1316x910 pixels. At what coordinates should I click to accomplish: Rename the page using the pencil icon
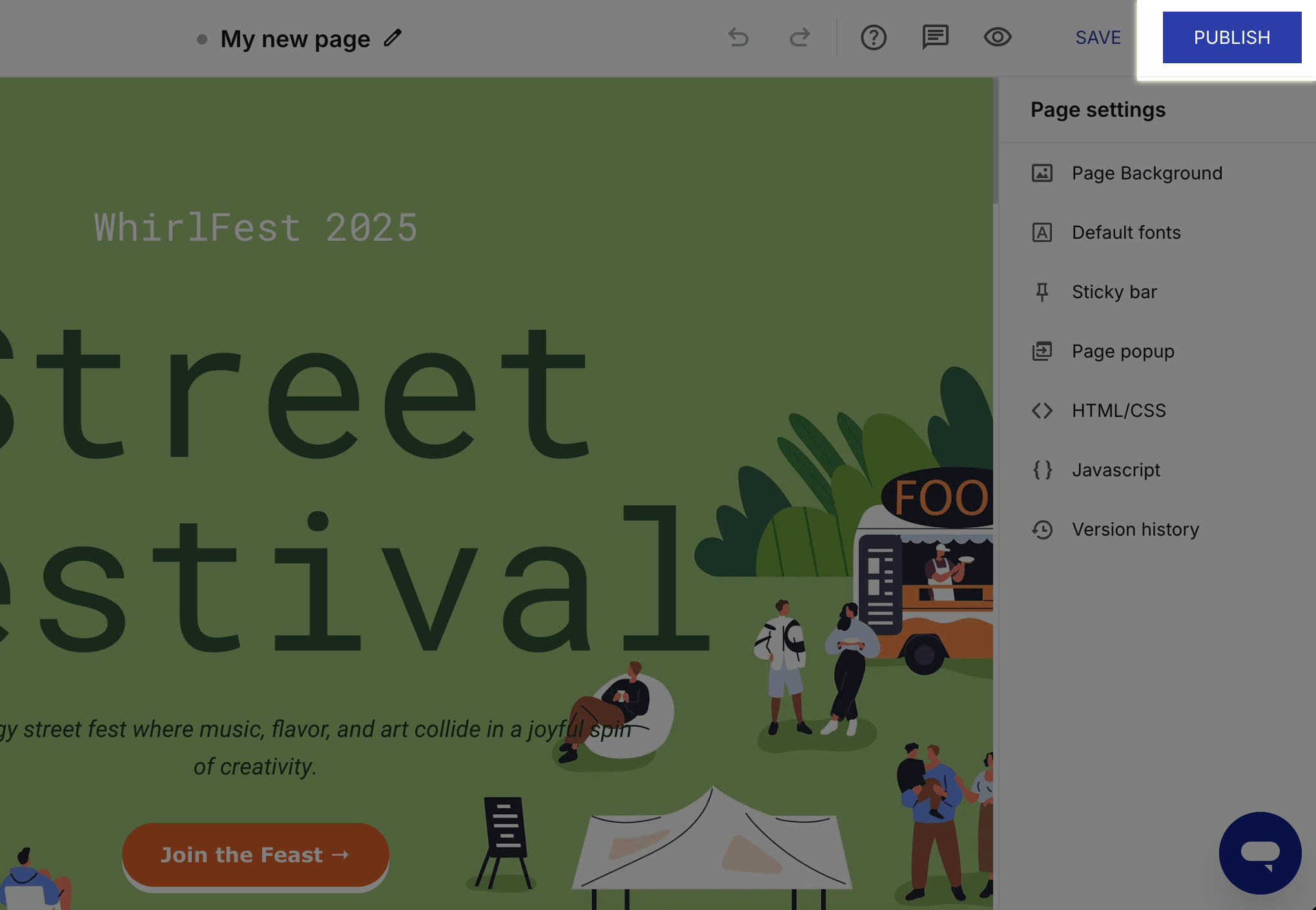pos(392,39)
